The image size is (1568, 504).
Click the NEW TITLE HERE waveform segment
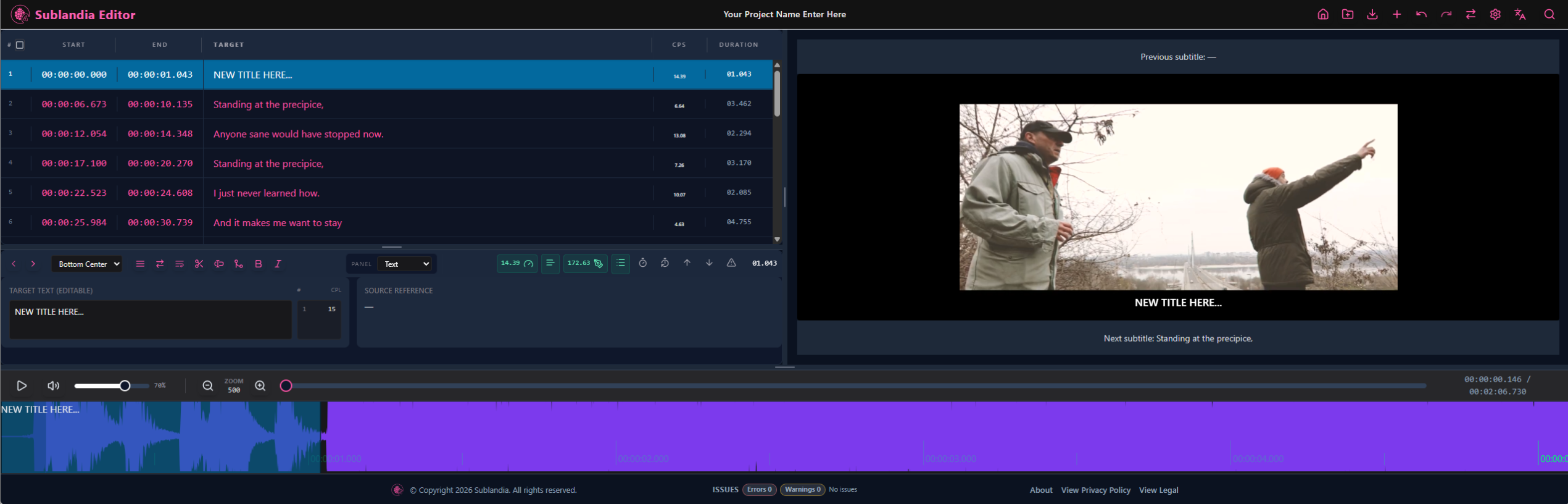tap(160, 437)
